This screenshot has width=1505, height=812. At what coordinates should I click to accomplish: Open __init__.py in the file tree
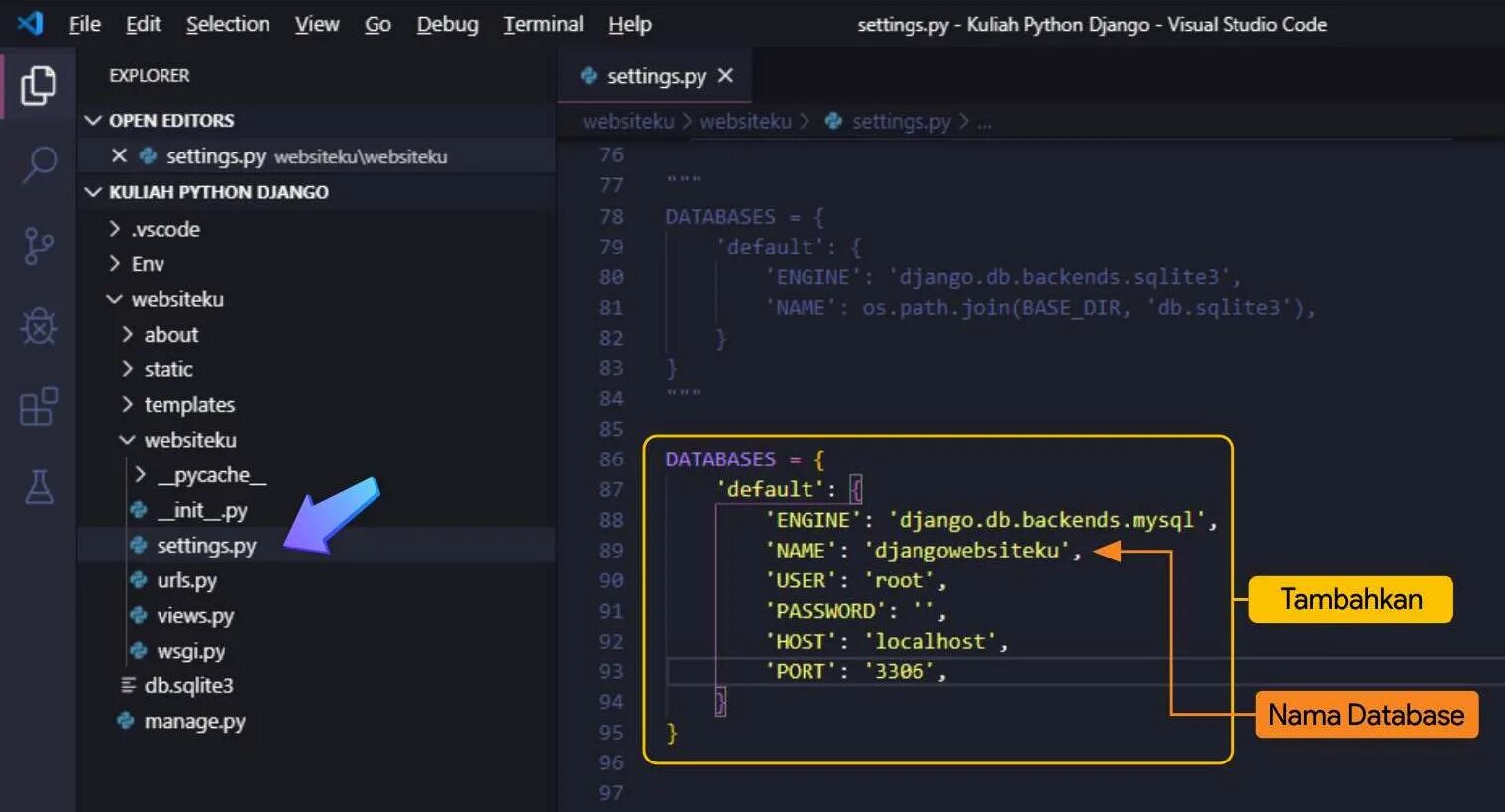click(202, 510)
